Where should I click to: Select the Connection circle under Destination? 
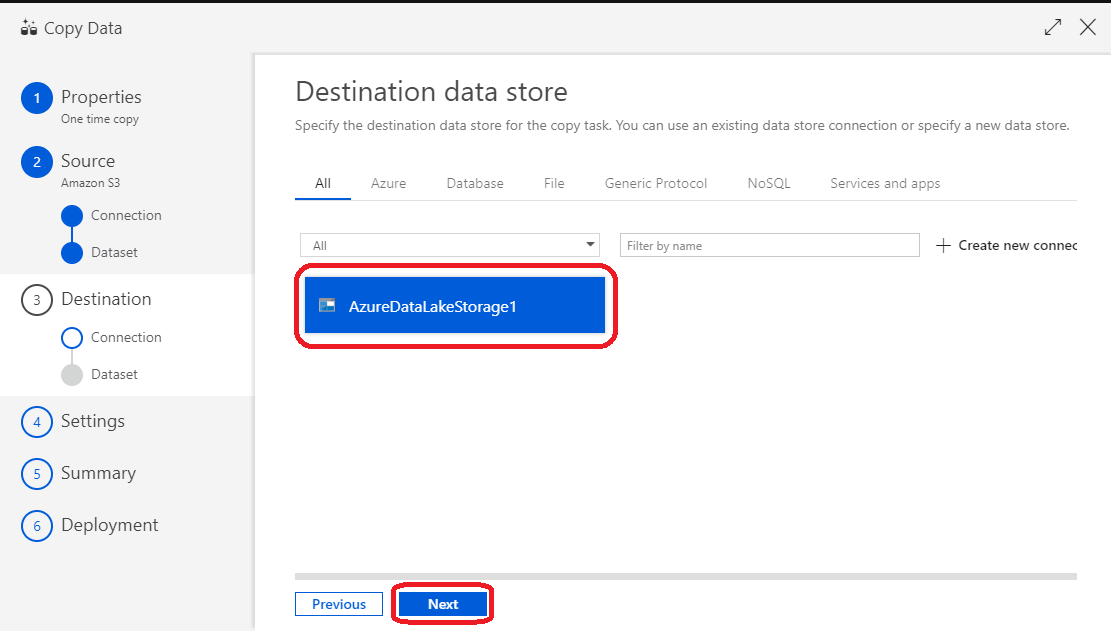coord(71,337)
